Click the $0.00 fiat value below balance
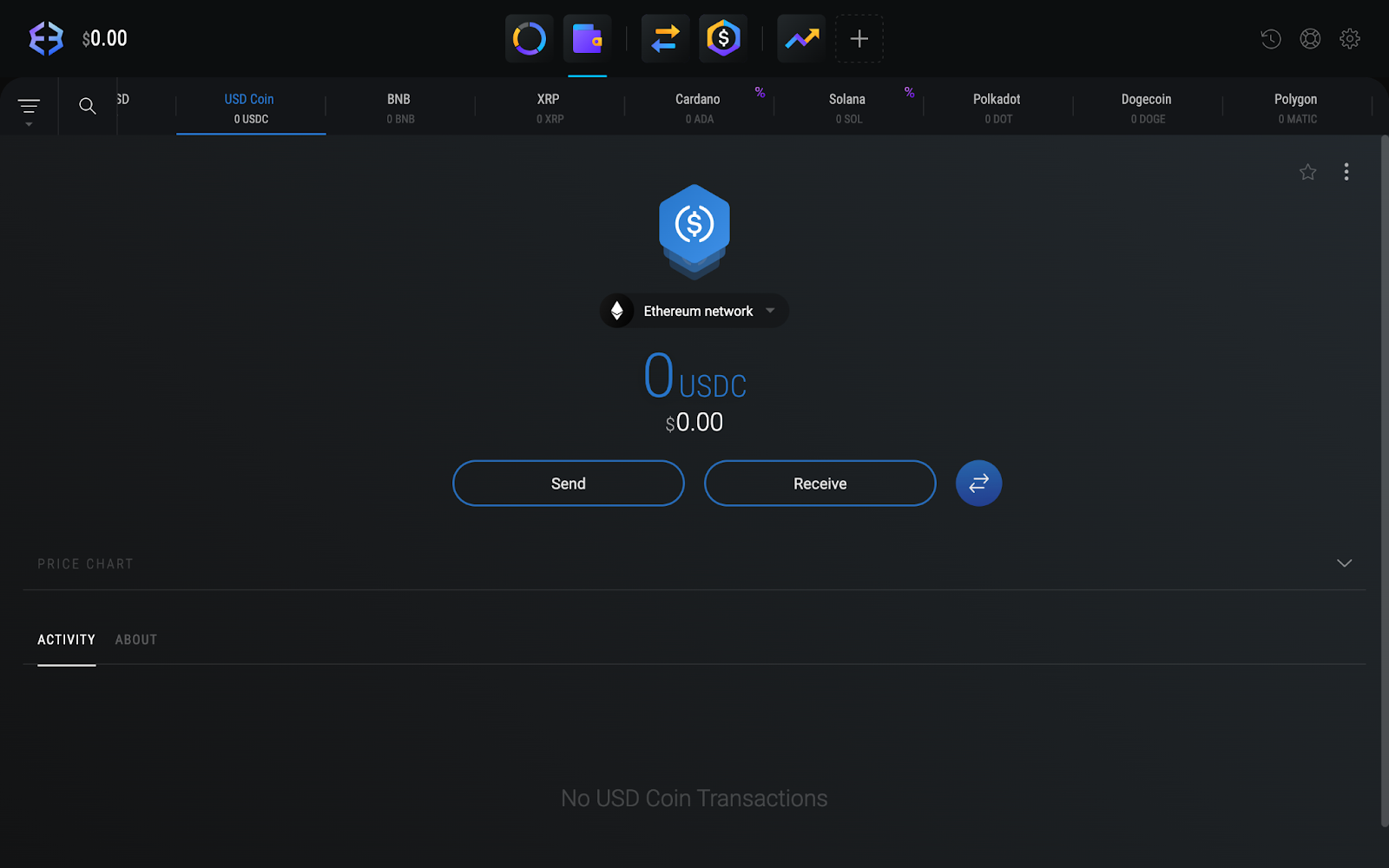Viewport: 1389px width, 868px height. pyautogui.click(x=694, y=423)
